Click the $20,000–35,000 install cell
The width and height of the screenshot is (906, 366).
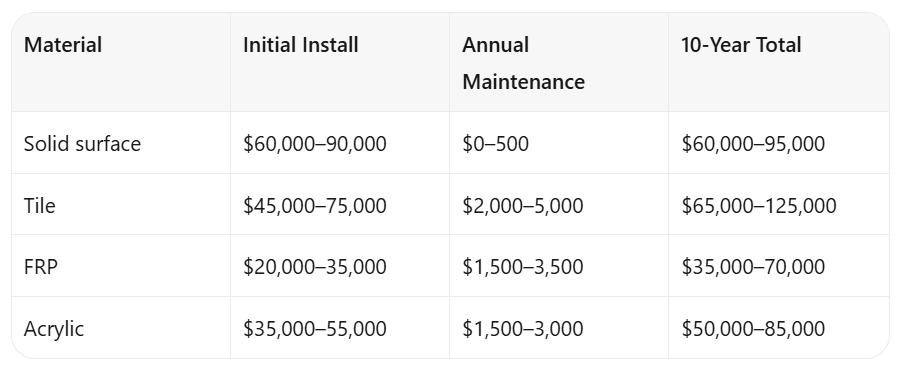314,267
